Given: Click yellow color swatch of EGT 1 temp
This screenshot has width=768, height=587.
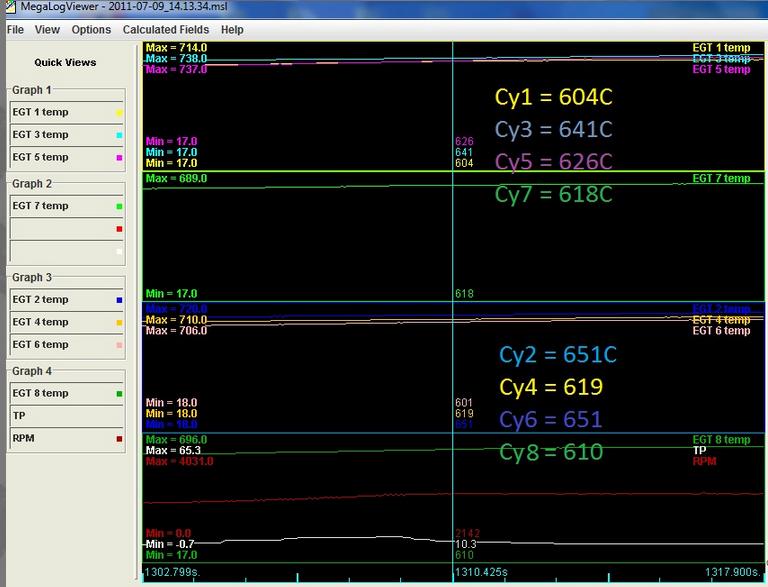Looking at the screenshot, I should click(119, 113).
